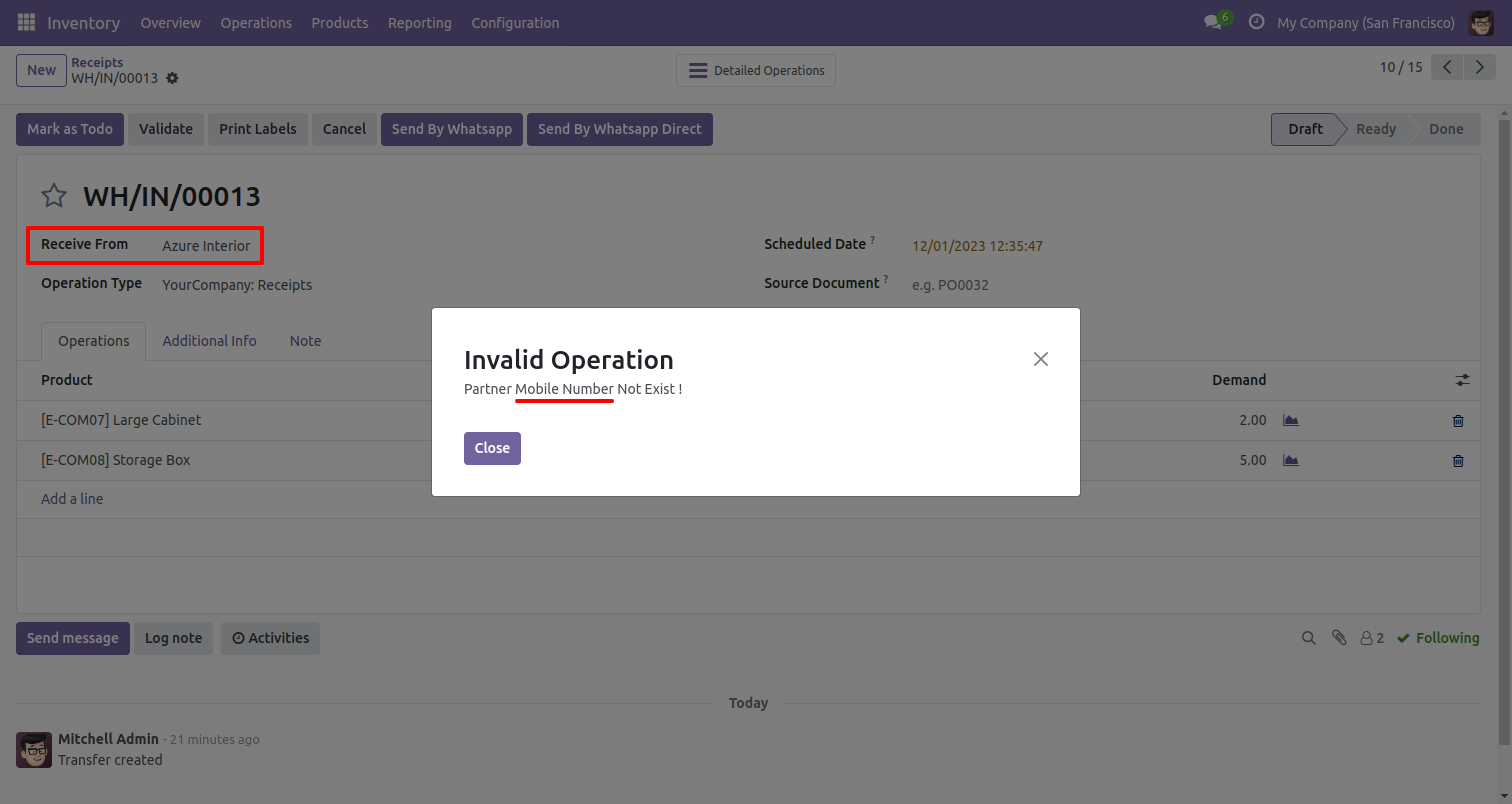Image resolution: width=1512 pixels, height=804 pixels.
Task: Open Mitchell Admin user avatar menu
Action: (x=1481, y=22)
